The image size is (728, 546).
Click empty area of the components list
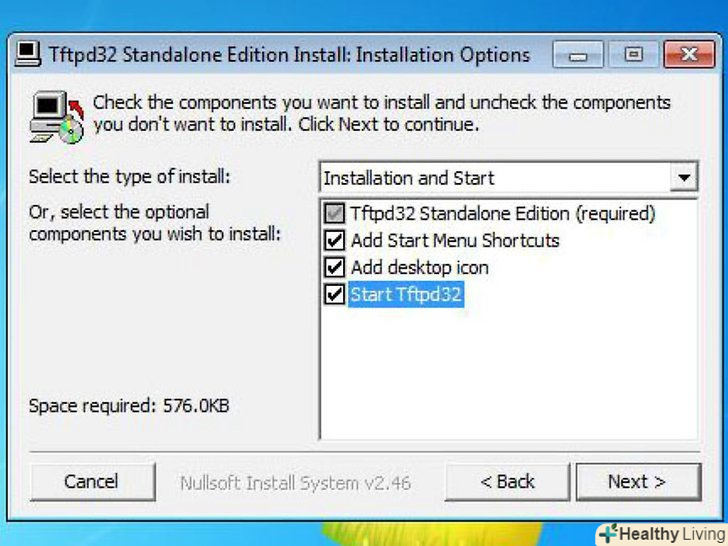[507, 380]
